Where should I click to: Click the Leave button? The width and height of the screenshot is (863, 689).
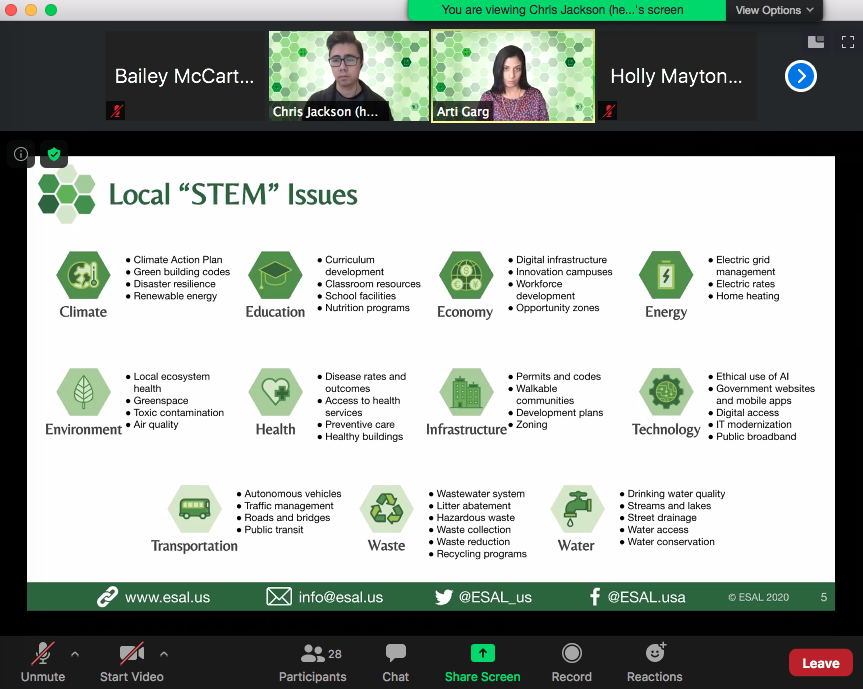point(820,662)
